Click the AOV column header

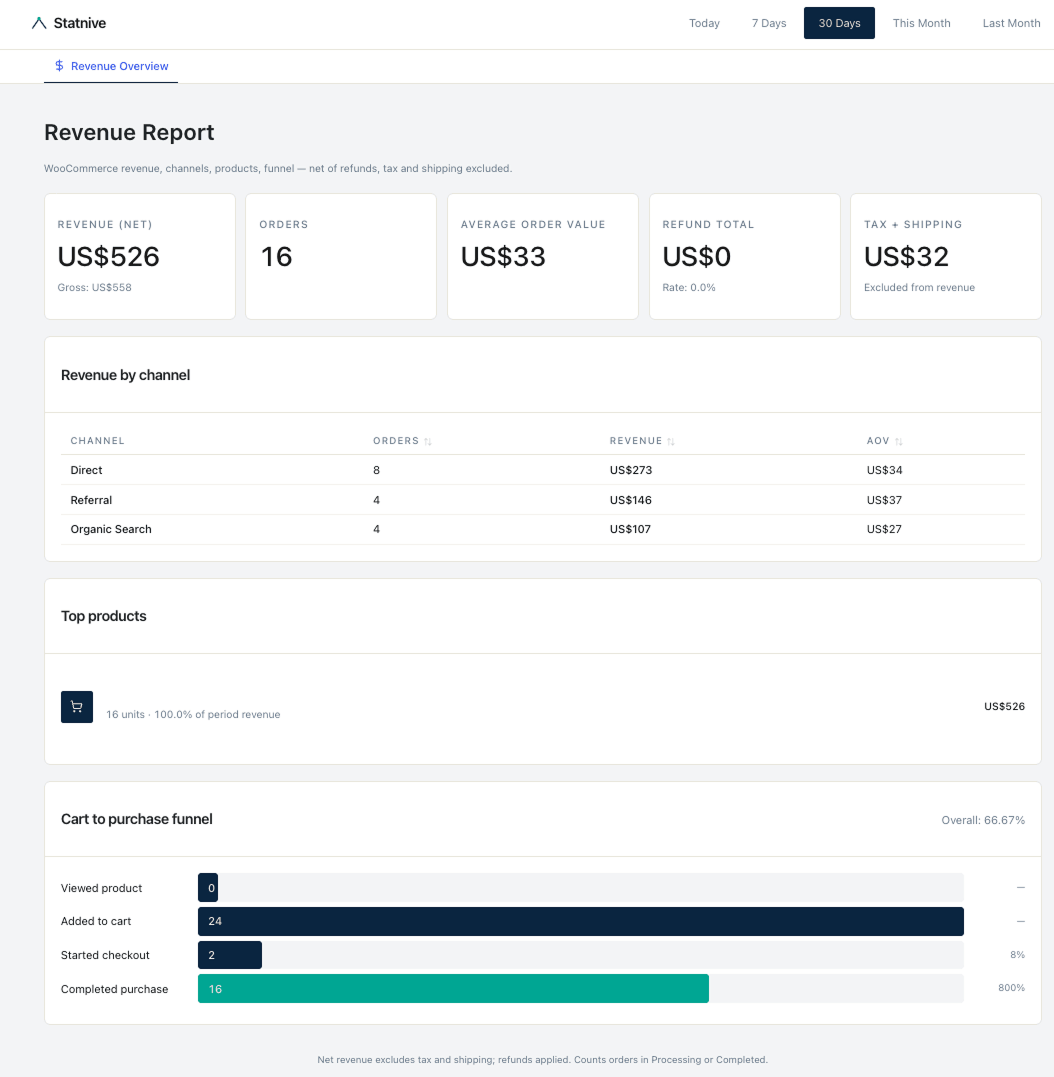(x=878, y=441)
